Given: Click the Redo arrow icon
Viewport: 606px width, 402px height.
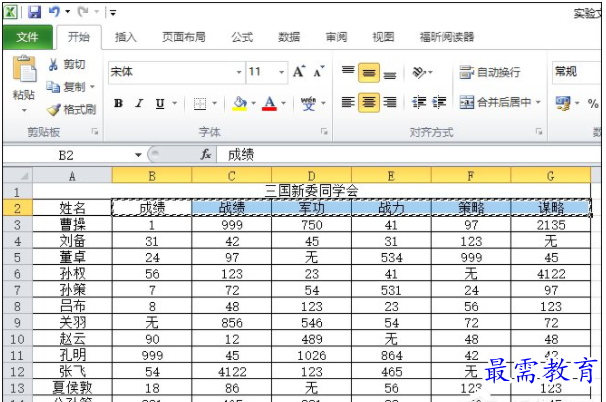Looking at the screenshot, I should click(83, 12).
